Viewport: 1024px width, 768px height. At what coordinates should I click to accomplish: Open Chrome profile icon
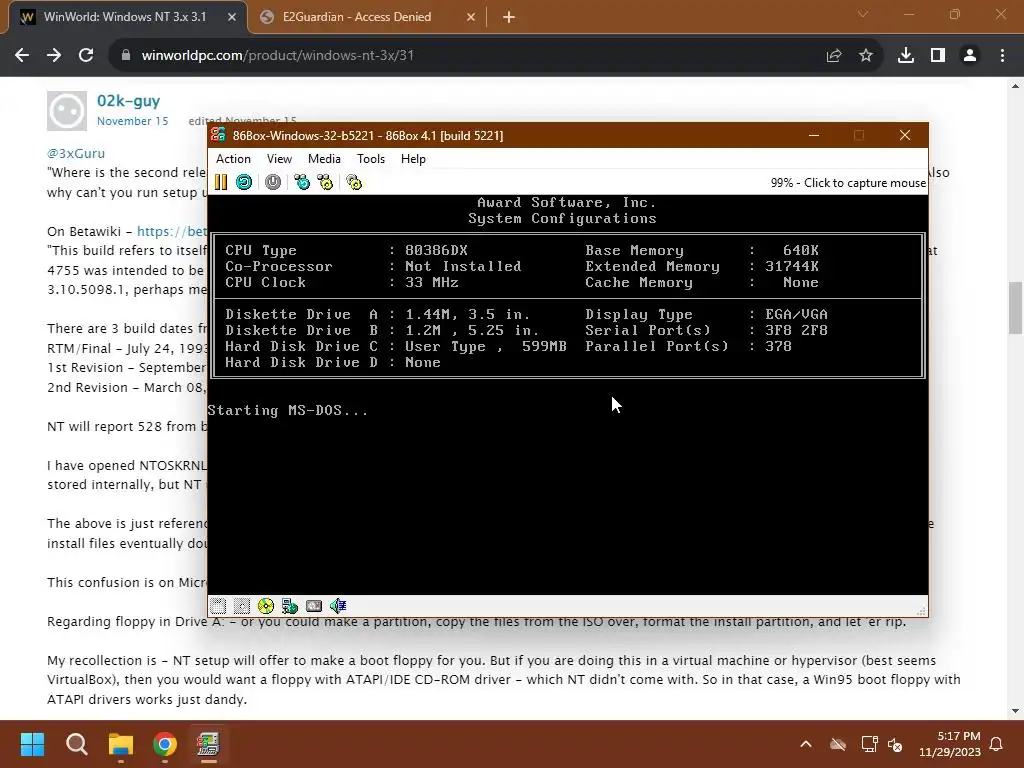[970, 56]
